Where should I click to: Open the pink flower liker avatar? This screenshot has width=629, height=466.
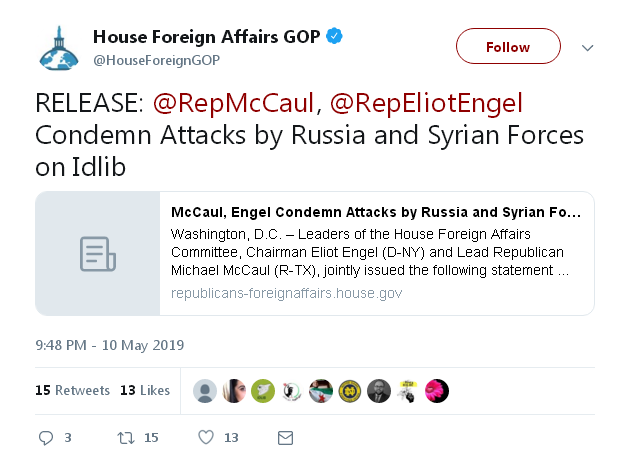pyautogui.click(x=437, y=391)
